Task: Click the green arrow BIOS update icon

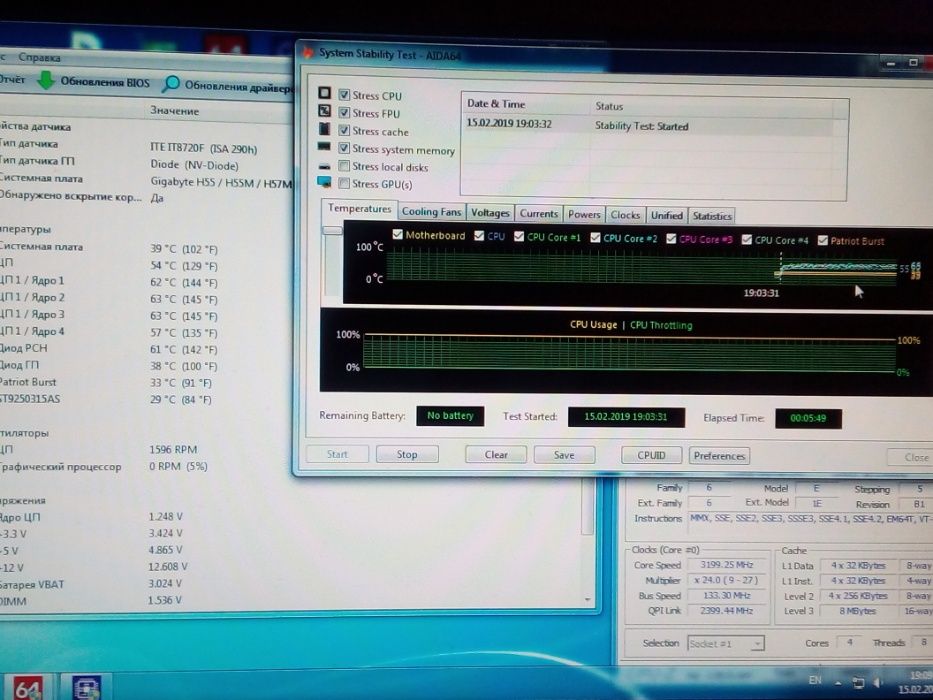Action: click(x=46, y=80)
